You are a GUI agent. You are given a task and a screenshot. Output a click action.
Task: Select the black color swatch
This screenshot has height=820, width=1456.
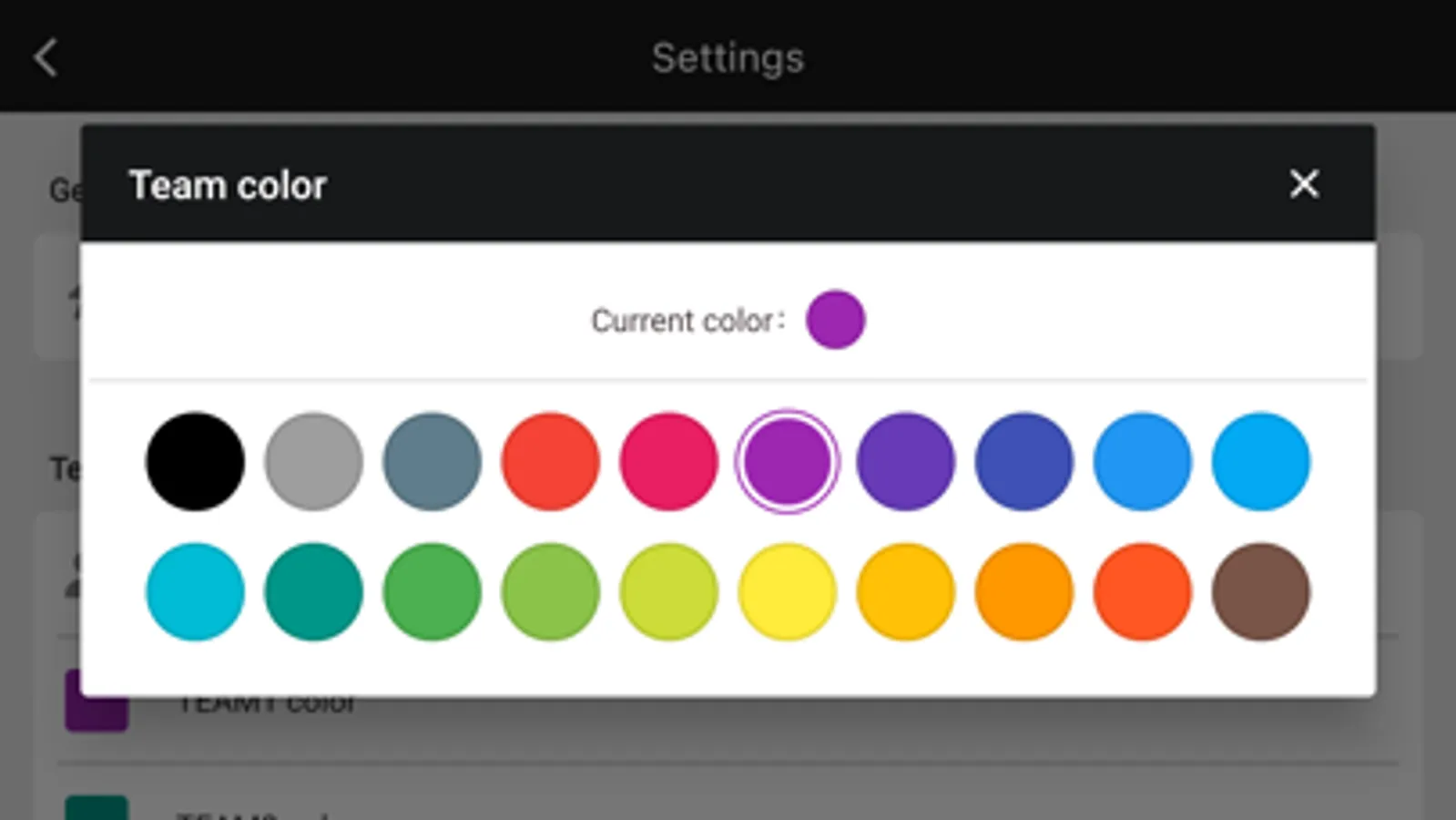point(195,461)
